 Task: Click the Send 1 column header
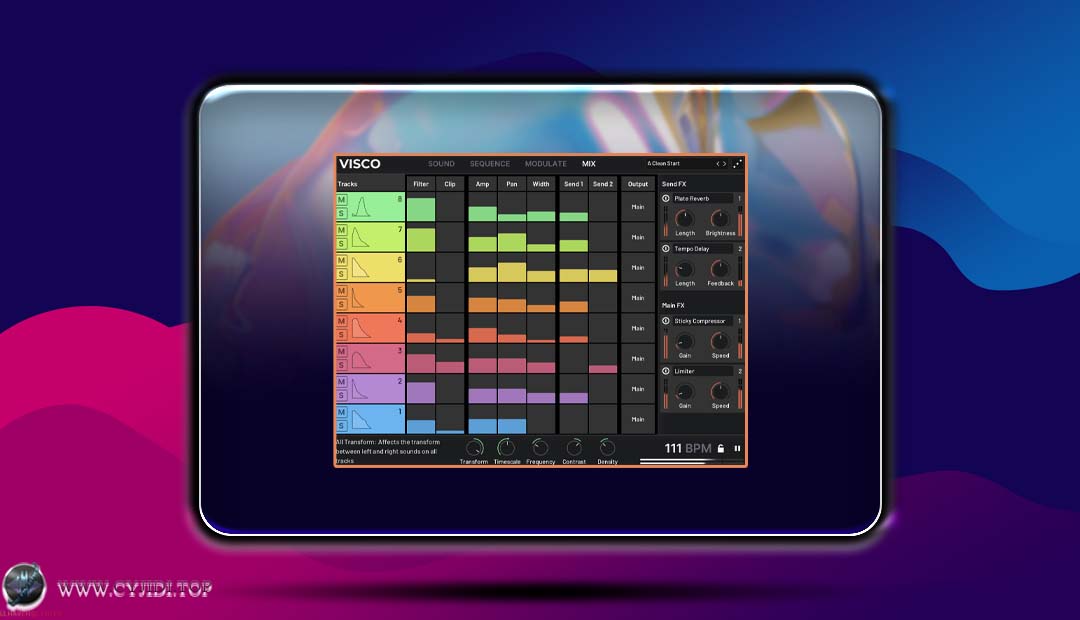click(573, 184)
